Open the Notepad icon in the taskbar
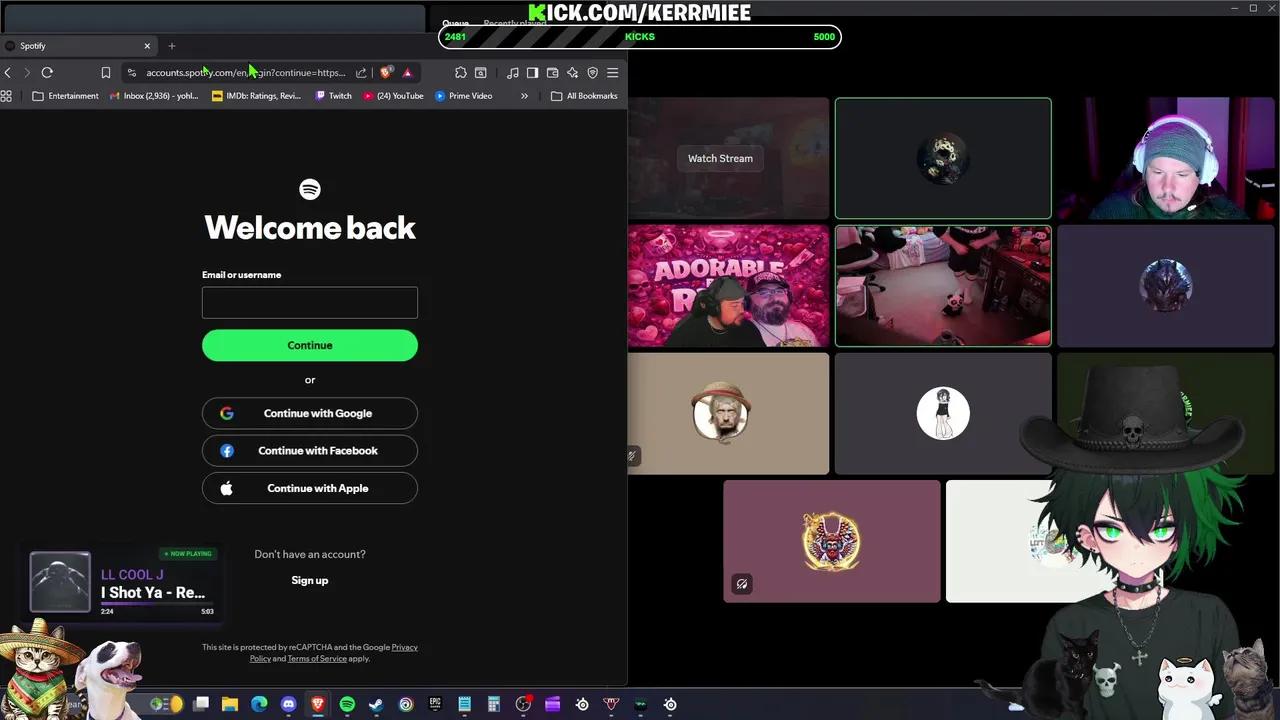Viewport: 1280px width, 720px height. click(464, 704)
